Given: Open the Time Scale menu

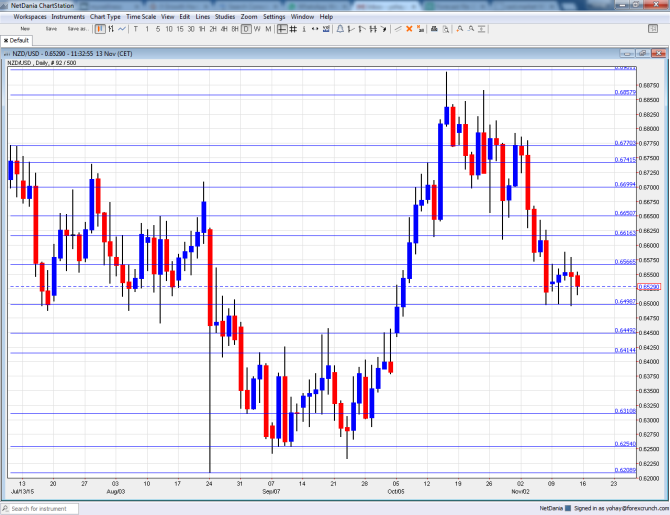Looking at the screenshot, I should point(141,17).
